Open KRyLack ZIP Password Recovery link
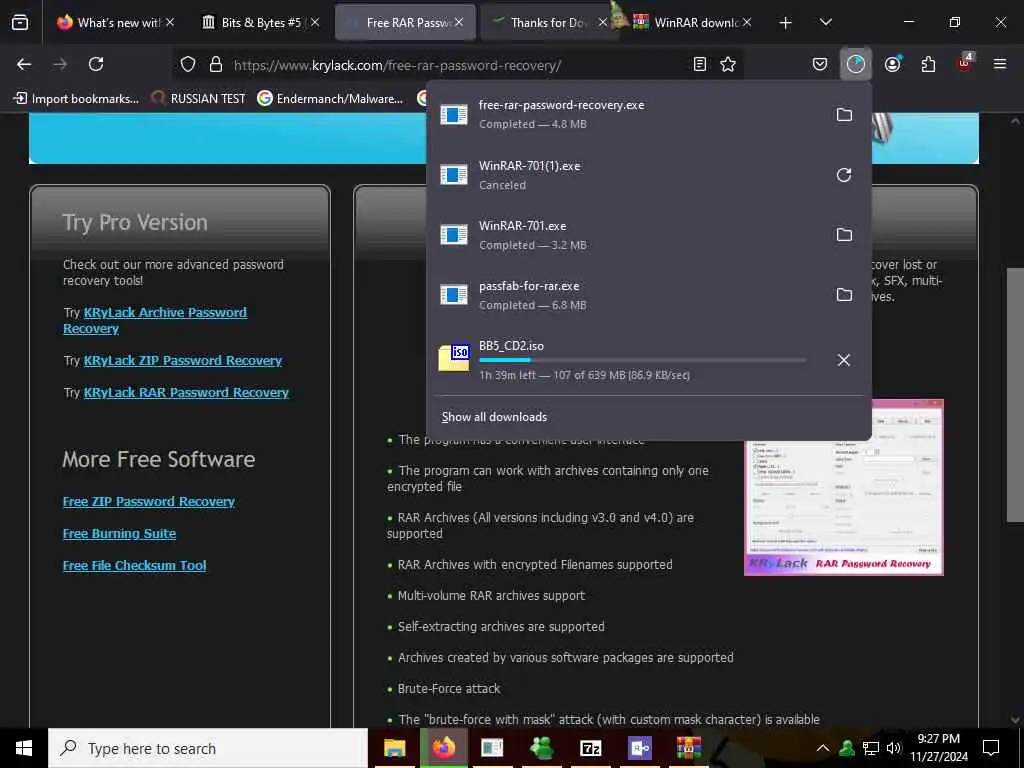The image size is (1024, 768). (183, 360)
